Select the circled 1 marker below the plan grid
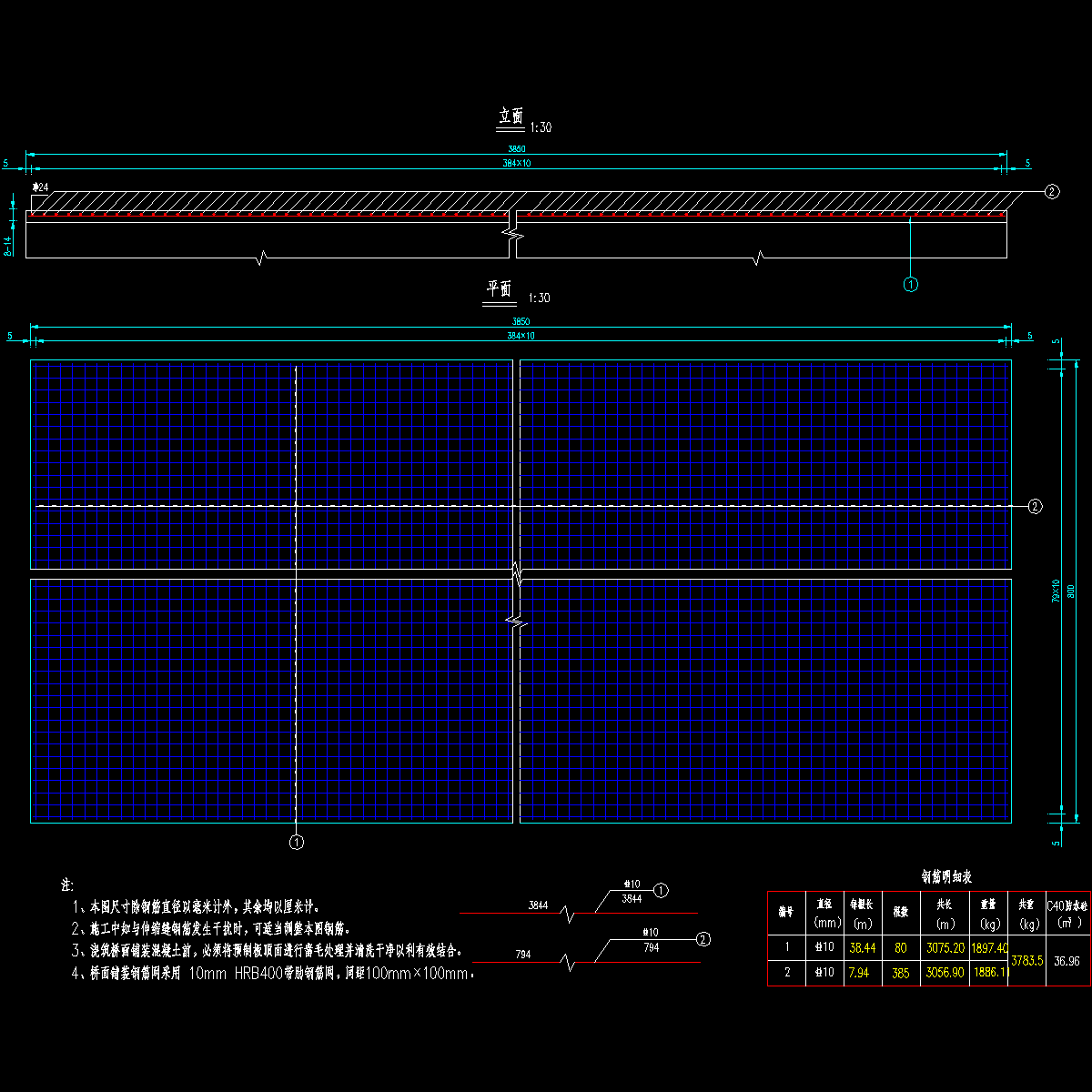 click(296, 843)
